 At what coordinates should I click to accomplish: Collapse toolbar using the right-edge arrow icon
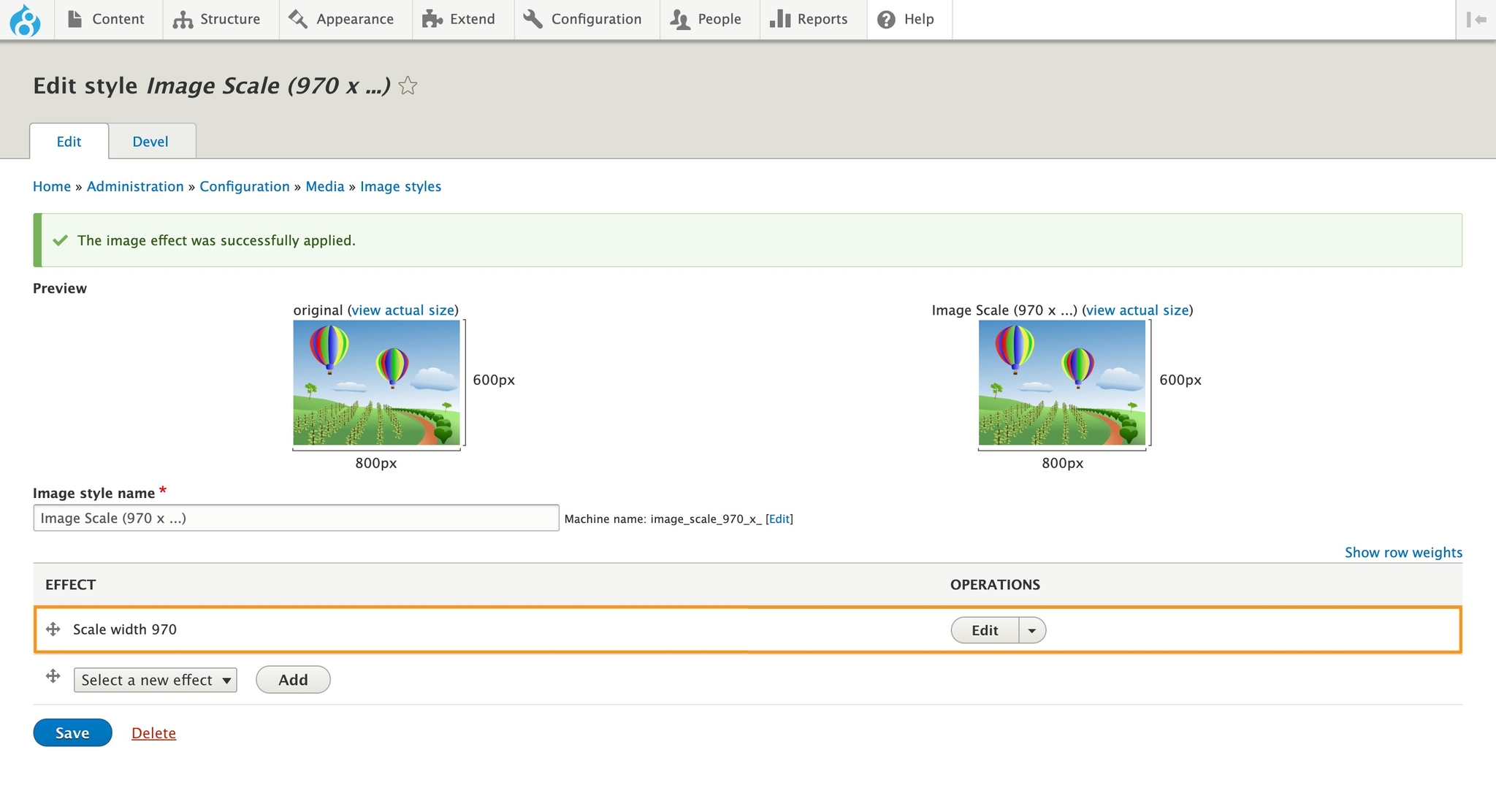(x=1476, y=20)
